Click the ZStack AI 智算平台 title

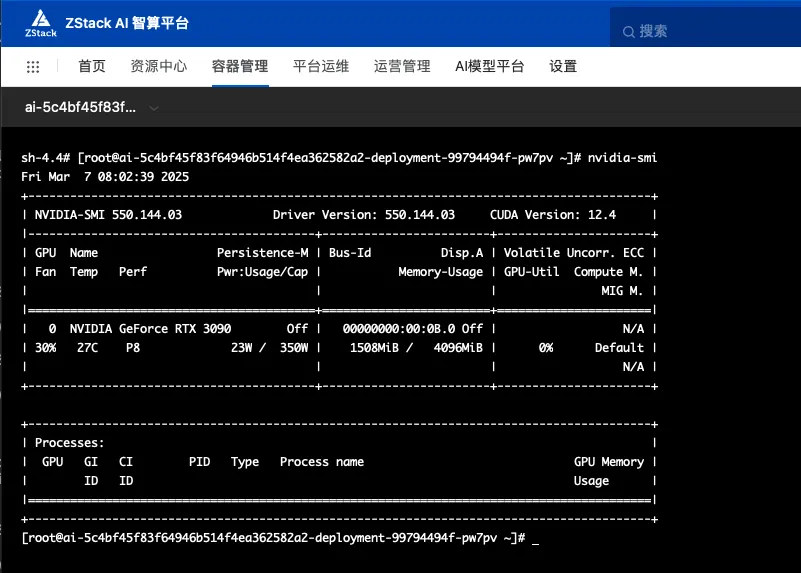[127, 23]
